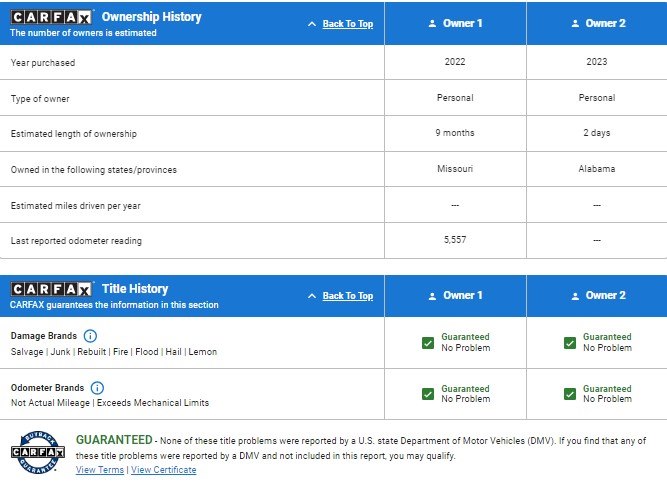Viewport: 667px width, 487px height.
Task: Click the CARFAX logo in Title History header
Action: 52,289
